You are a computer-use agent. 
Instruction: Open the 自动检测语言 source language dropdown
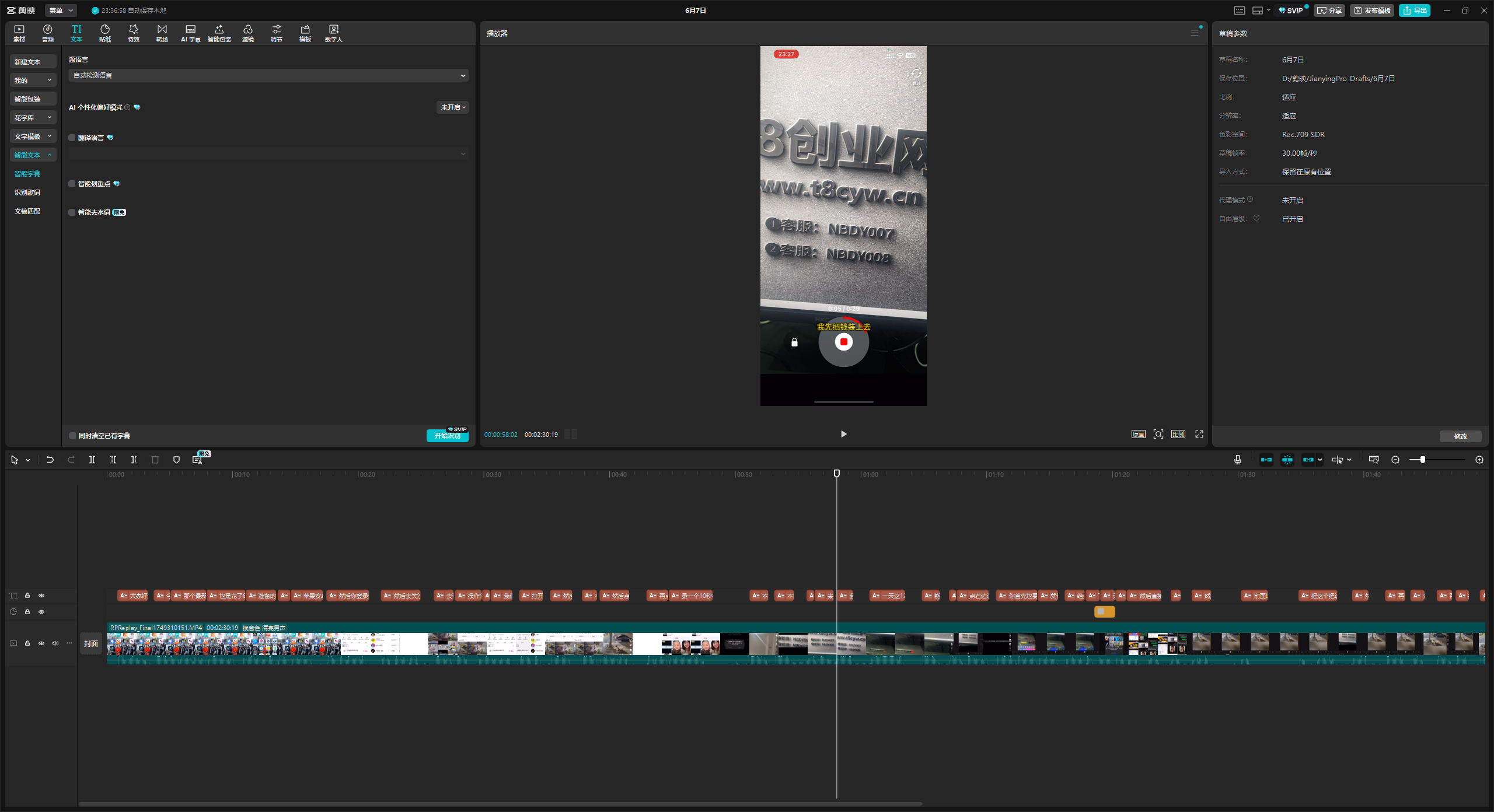[x=268, y=75]
